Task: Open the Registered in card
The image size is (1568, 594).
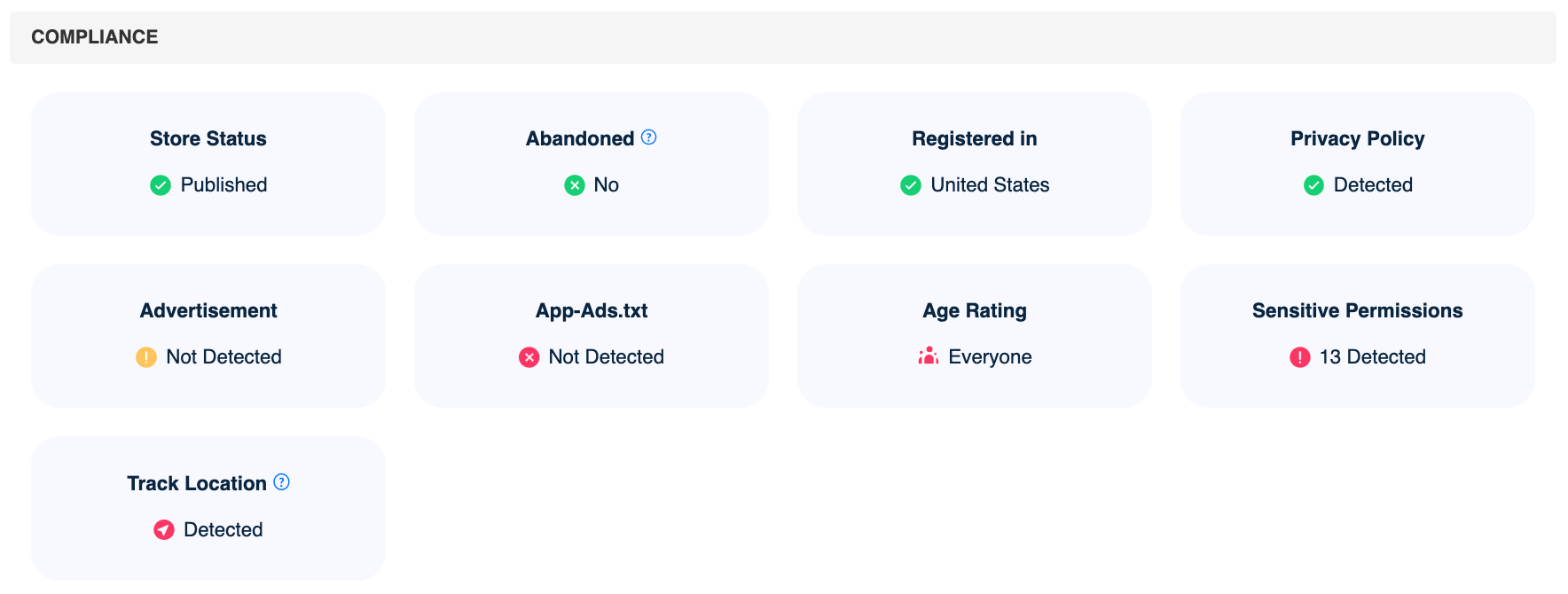Action: pos(974,164)
